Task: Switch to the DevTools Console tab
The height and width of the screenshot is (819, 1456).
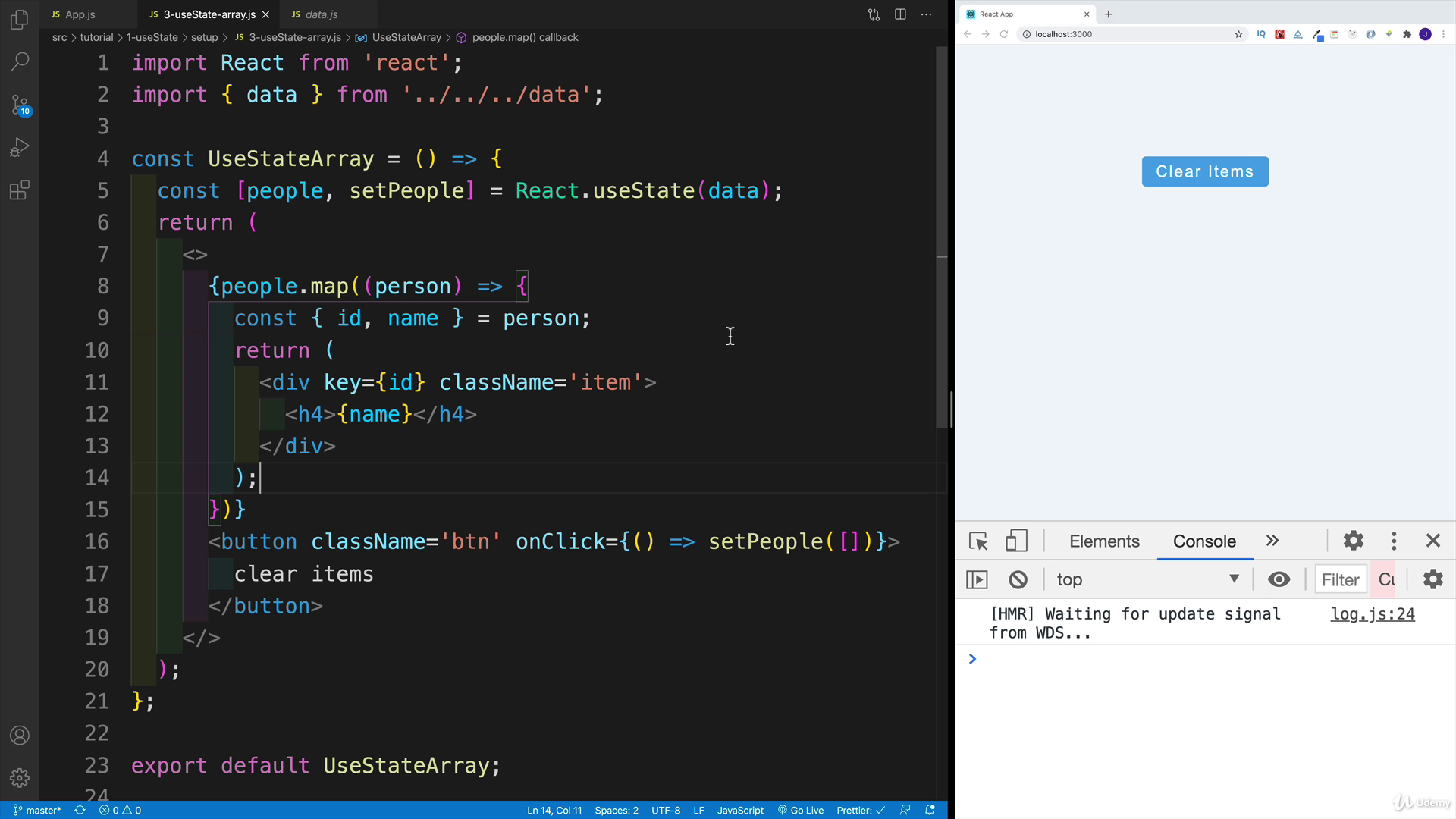Action: 1204,541
